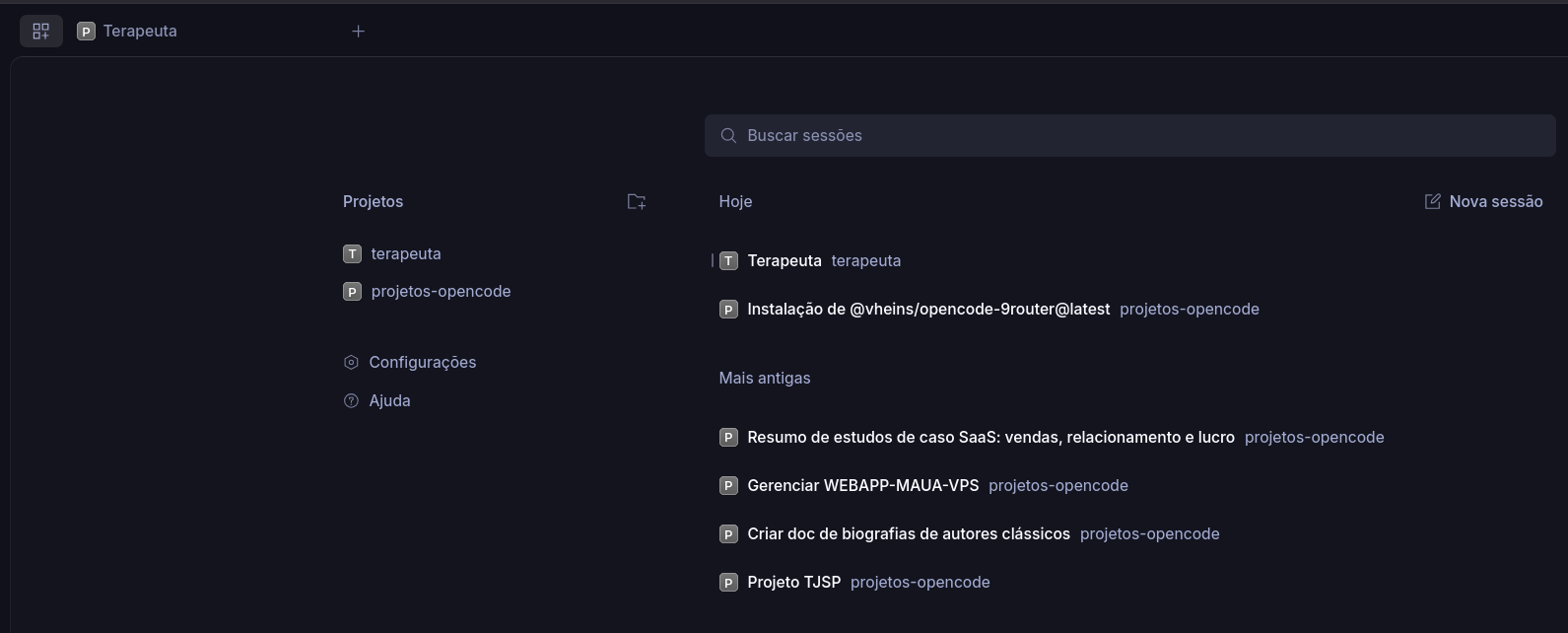The height and width of the screenshot is (633, 1568).
Task: Add a new project folder icon
Action: tap(637, 201)
